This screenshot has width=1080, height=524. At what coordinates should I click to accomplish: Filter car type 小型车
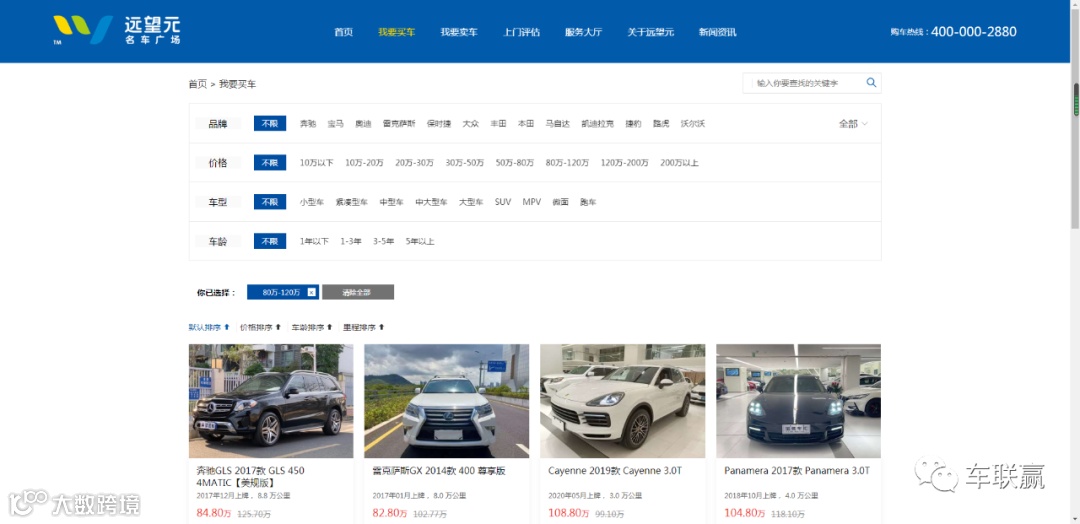(x=312, y=202)
